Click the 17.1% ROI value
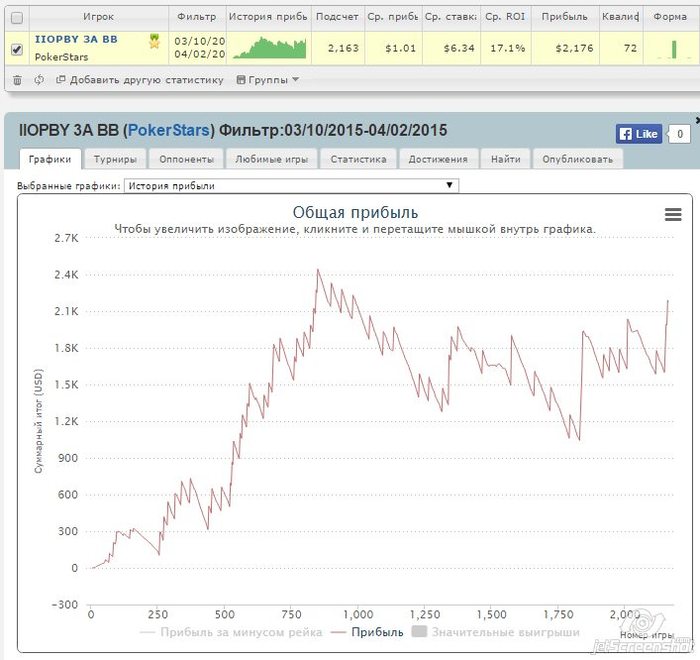Screen dimensions: 700x660 [x=508, y=48]
